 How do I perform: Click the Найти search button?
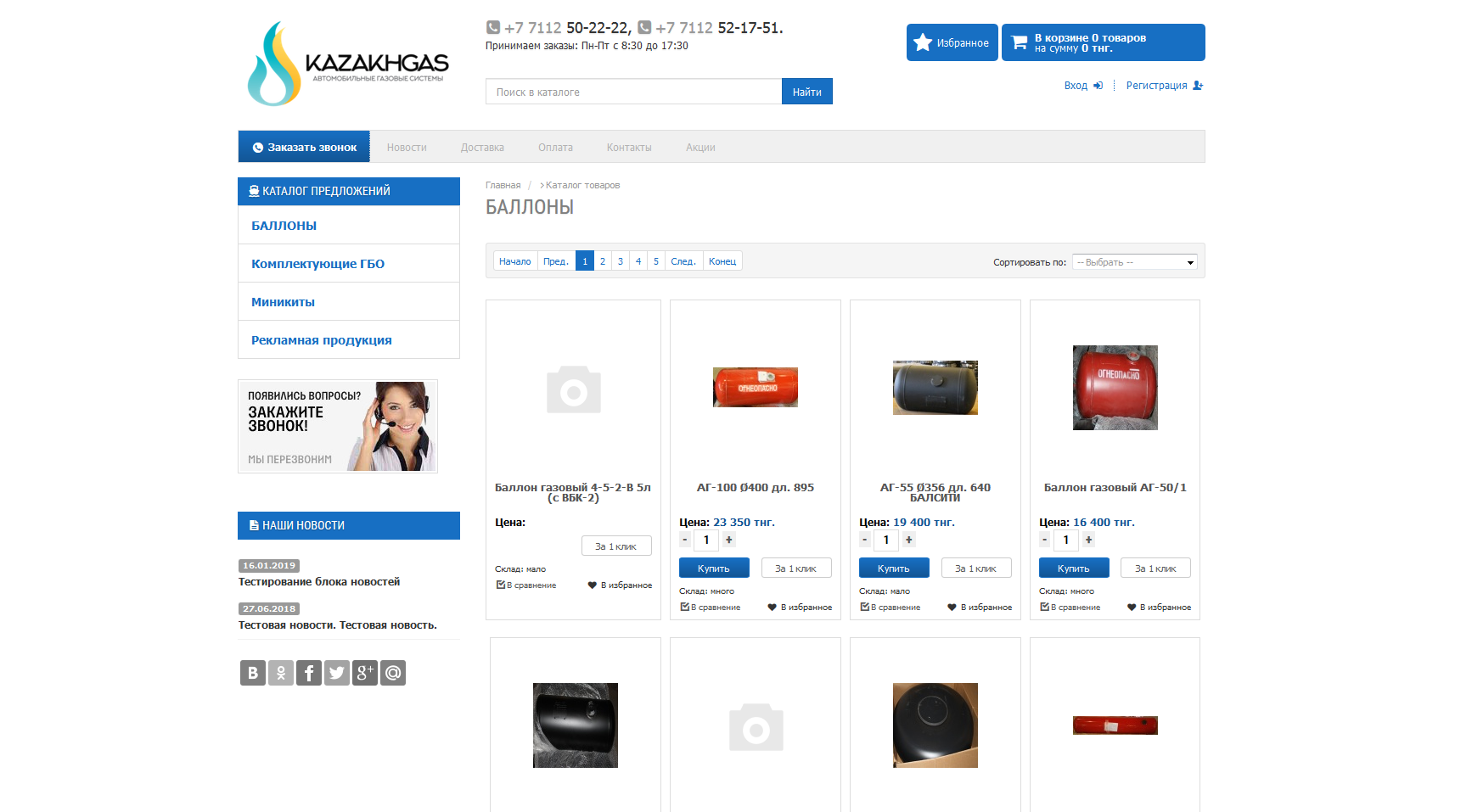tap(807, 92)
